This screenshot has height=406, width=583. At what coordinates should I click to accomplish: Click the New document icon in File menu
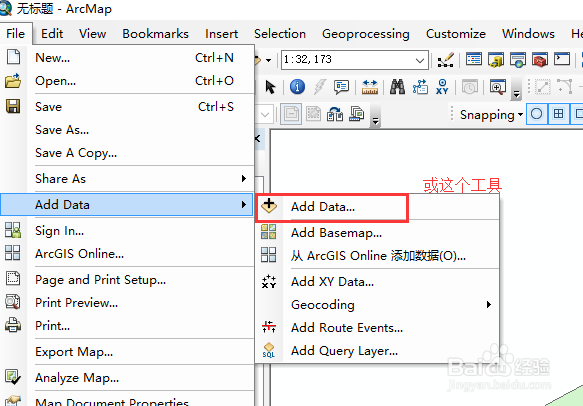pos(13,57)
